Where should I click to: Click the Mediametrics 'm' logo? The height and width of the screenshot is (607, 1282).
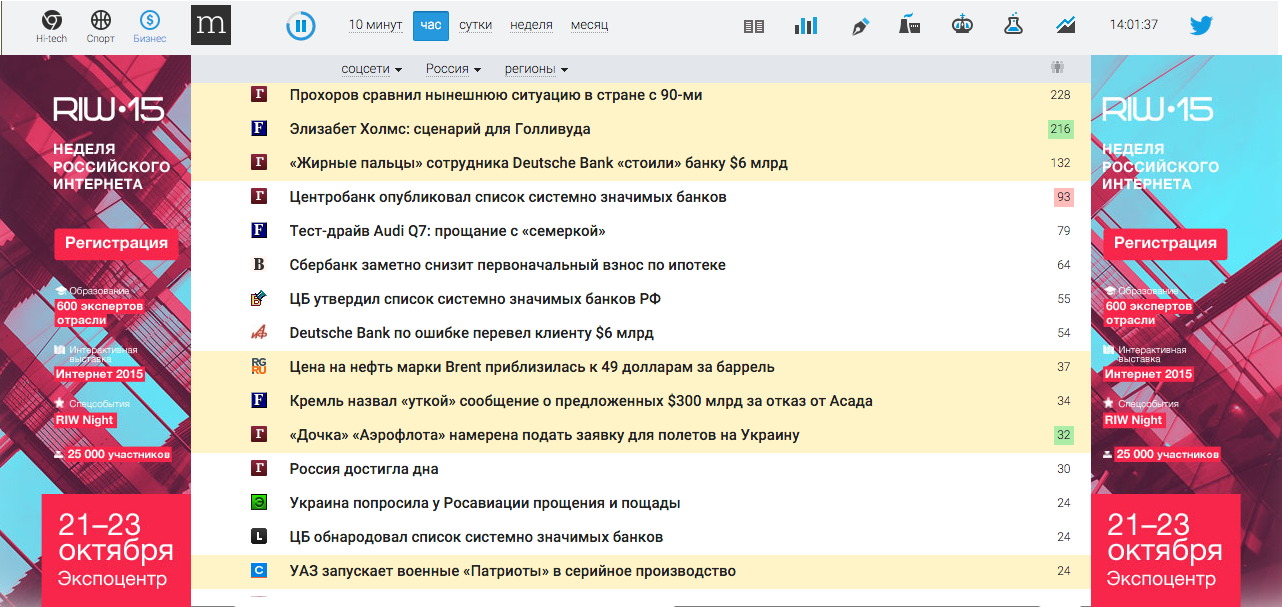pos(211,25)
